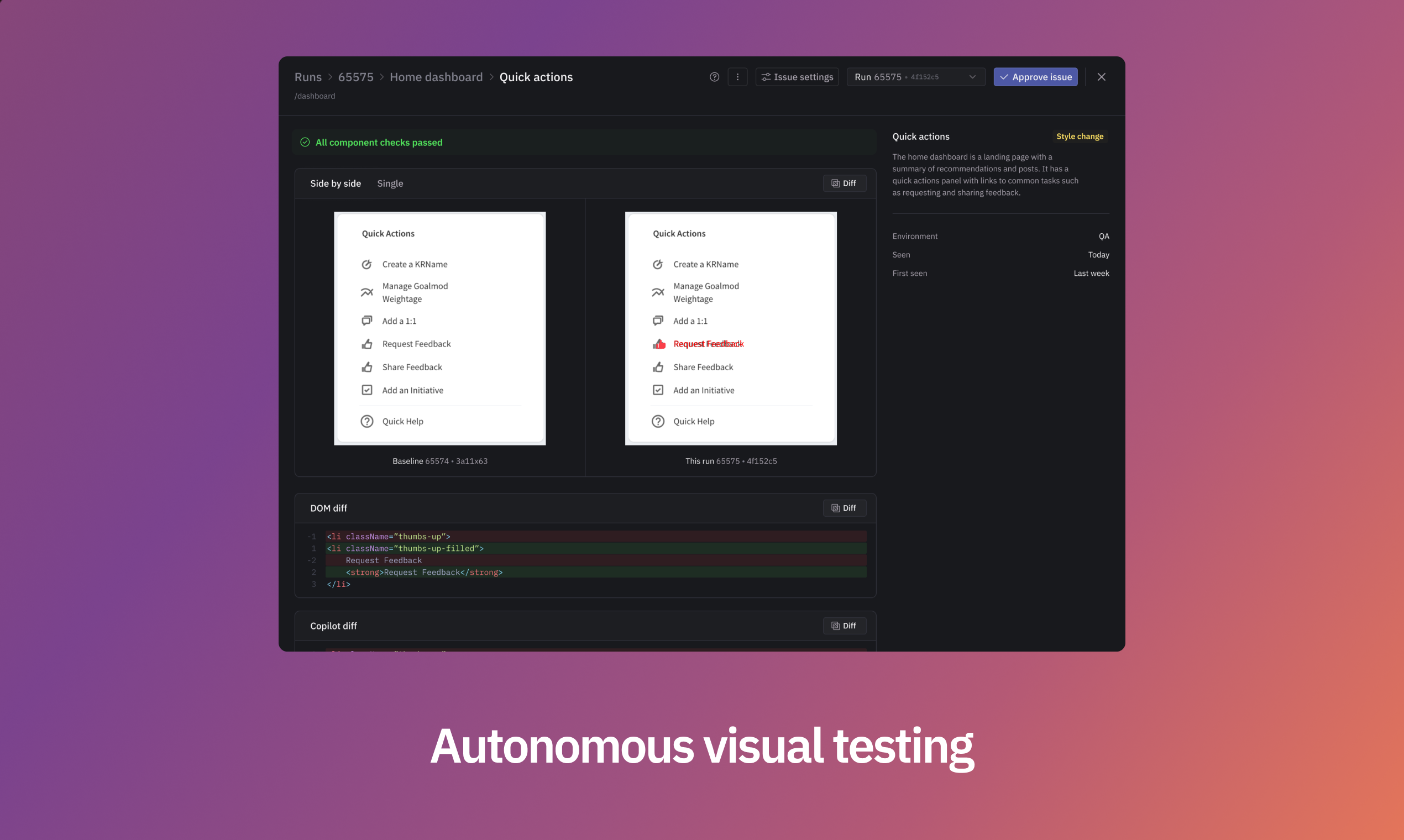Click the Manage Goalmod Weightage icon

coord(367,292)
